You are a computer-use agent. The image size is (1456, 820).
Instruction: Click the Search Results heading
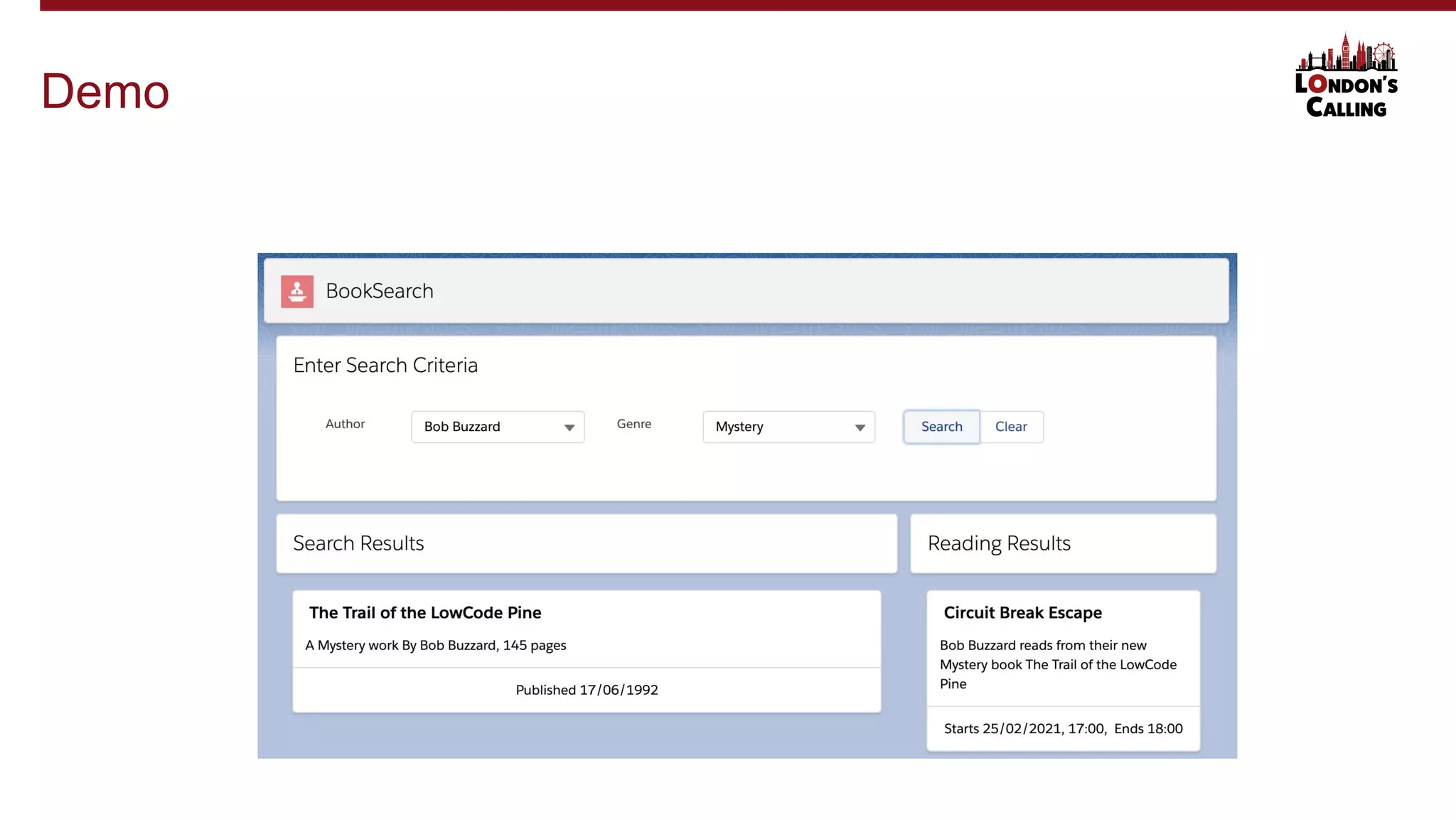[x=358, y=543]
